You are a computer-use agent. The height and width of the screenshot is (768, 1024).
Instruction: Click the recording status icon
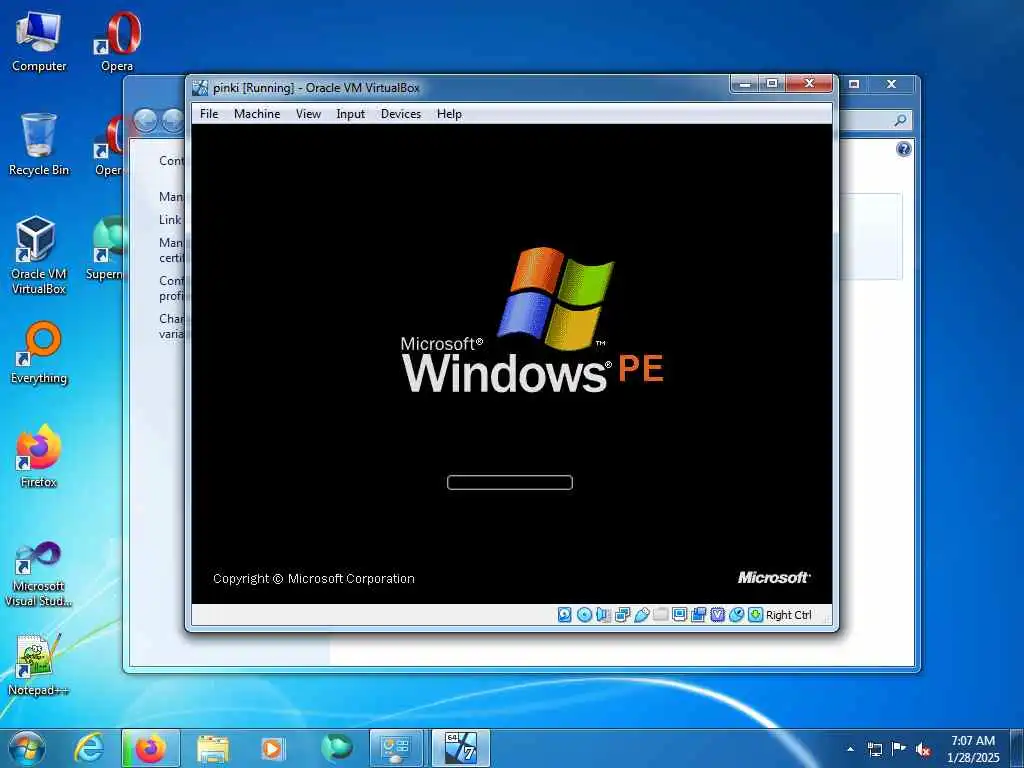pos(698,615)
